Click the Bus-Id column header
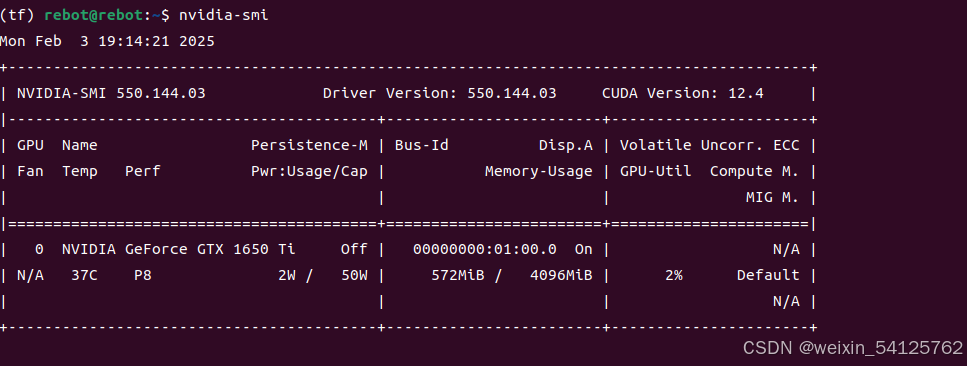The image size is (967, 366). 422,145
